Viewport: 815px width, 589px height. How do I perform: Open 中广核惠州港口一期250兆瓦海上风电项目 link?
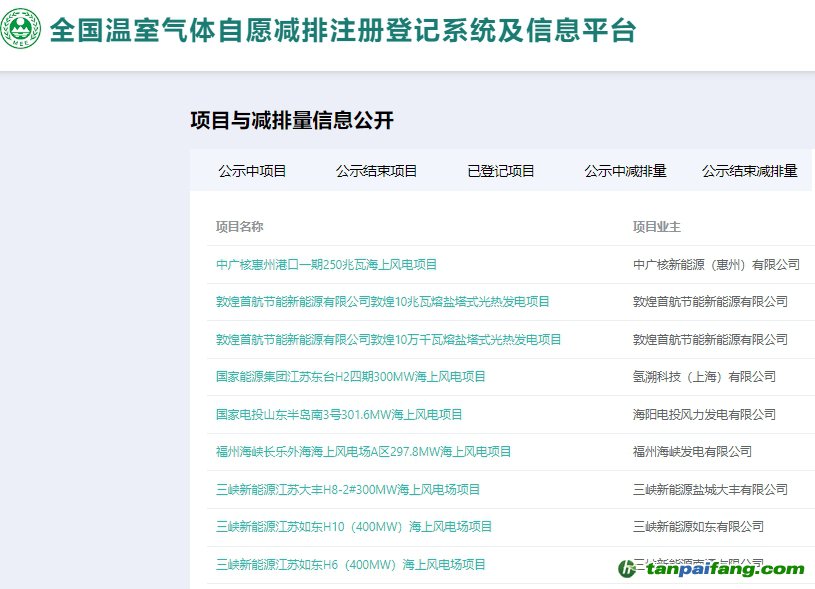pyautogui.click(x=326, y=265)
